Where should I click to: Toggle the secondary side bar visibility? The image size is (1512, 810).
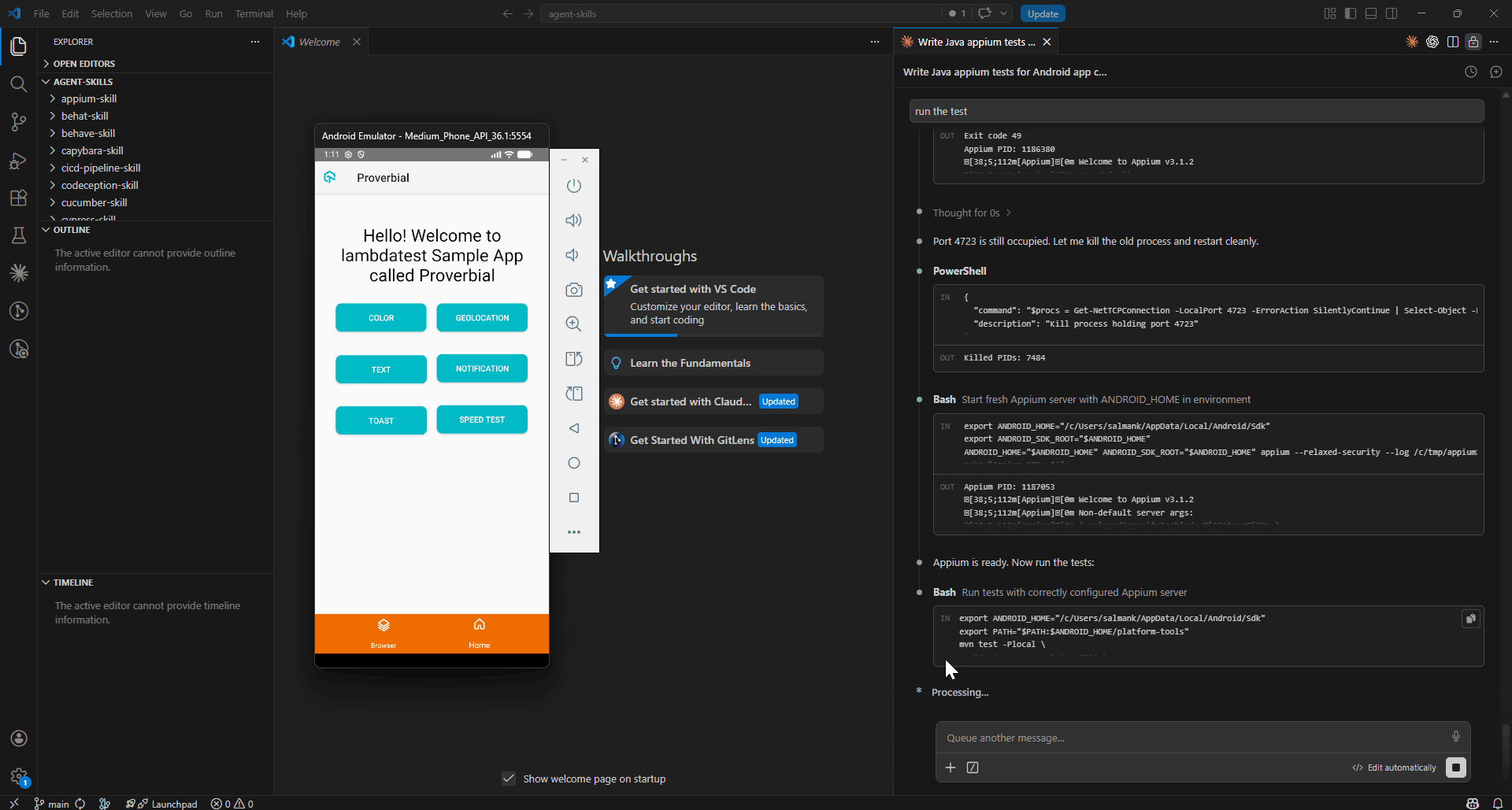click(x=1392, y=13)
